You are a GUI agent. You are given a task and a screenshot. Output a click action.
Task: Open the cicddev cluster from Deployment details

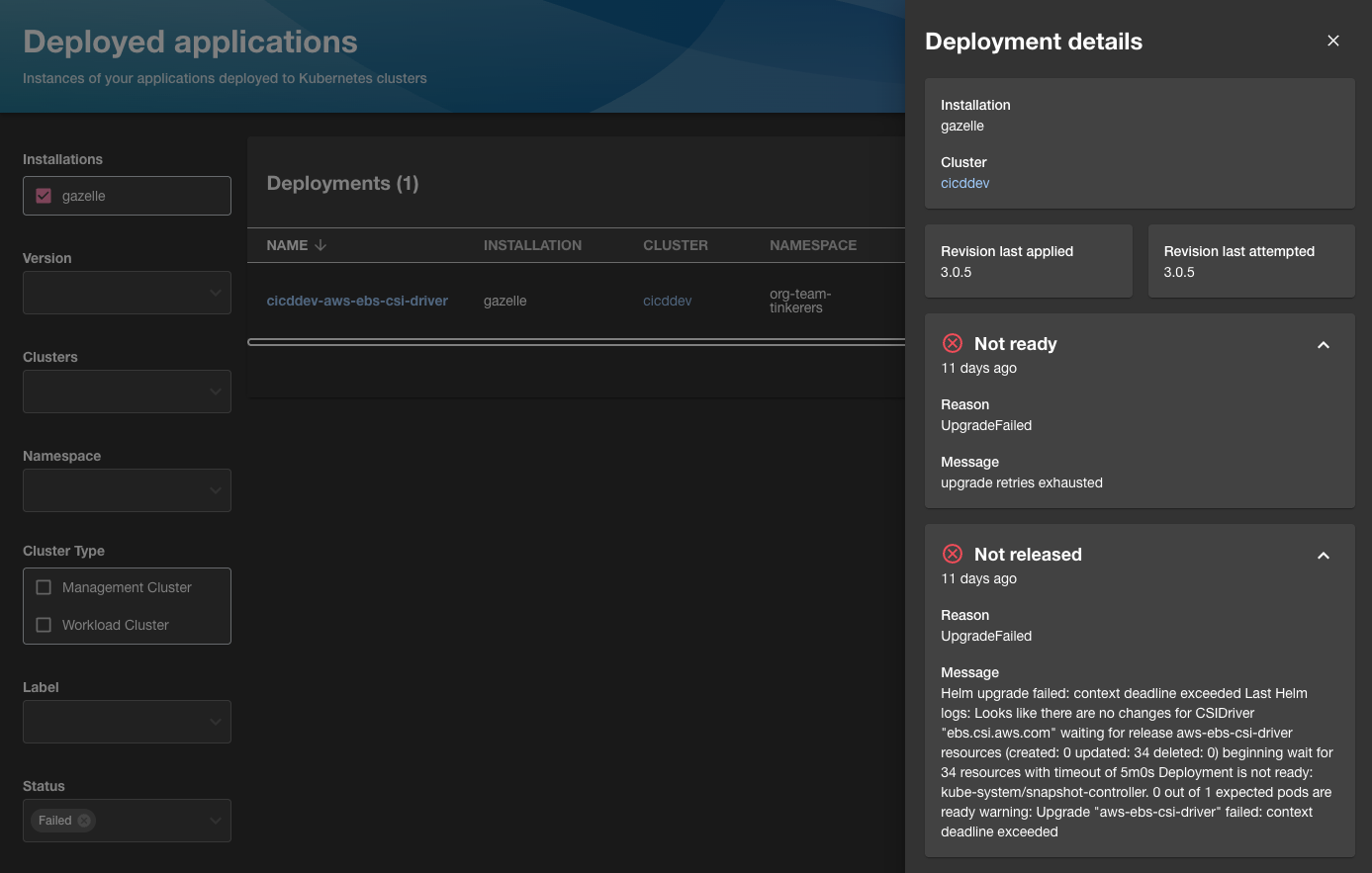click(x=964, y=182)
